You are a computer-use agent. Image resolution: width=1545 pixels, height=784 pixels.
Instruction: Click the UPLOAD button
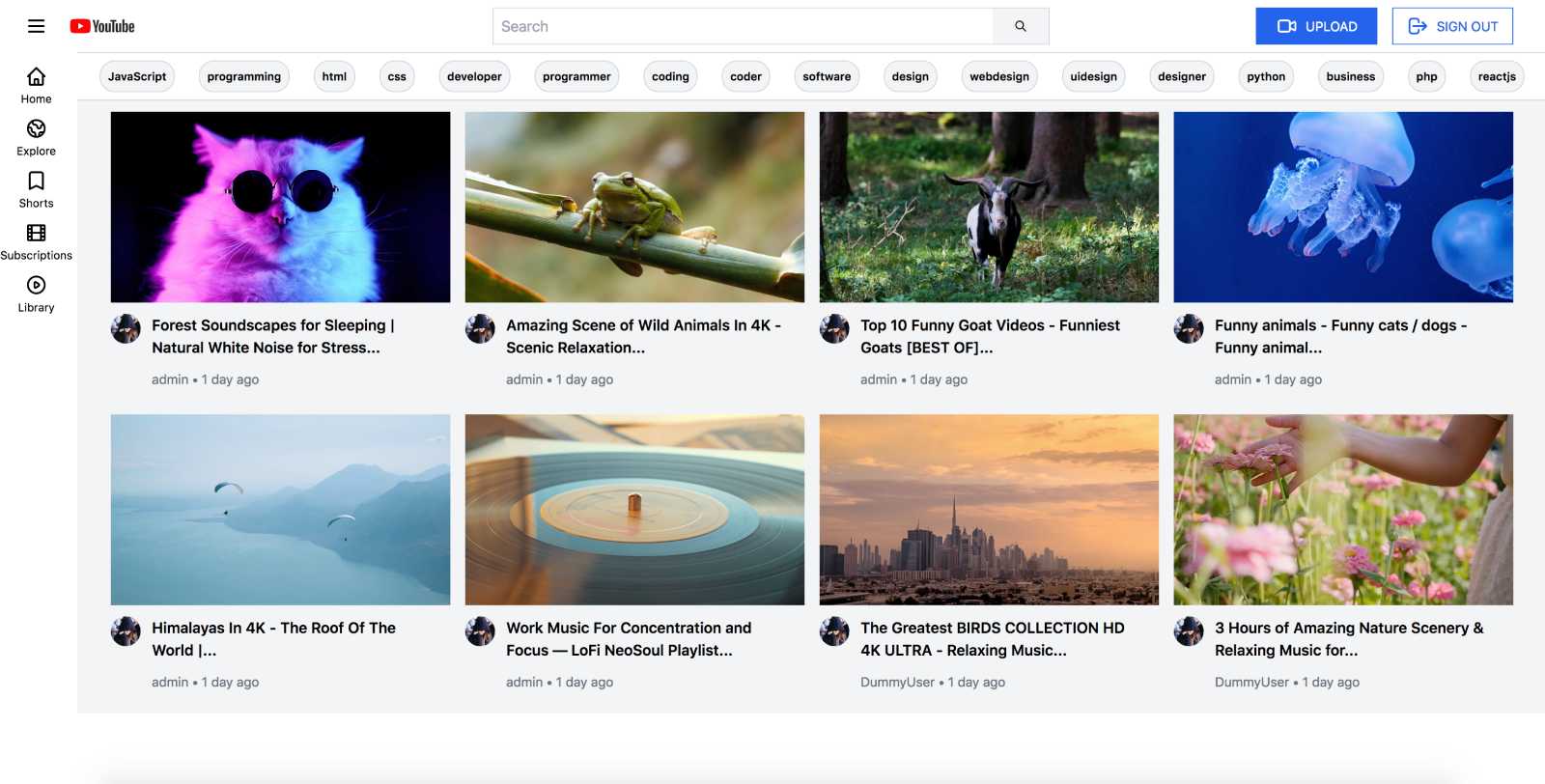[x=1316, y=26]
